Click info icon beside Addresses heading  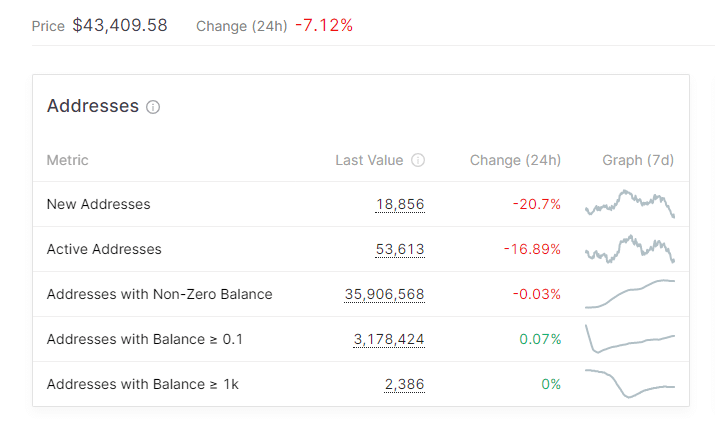pos(153,107)
